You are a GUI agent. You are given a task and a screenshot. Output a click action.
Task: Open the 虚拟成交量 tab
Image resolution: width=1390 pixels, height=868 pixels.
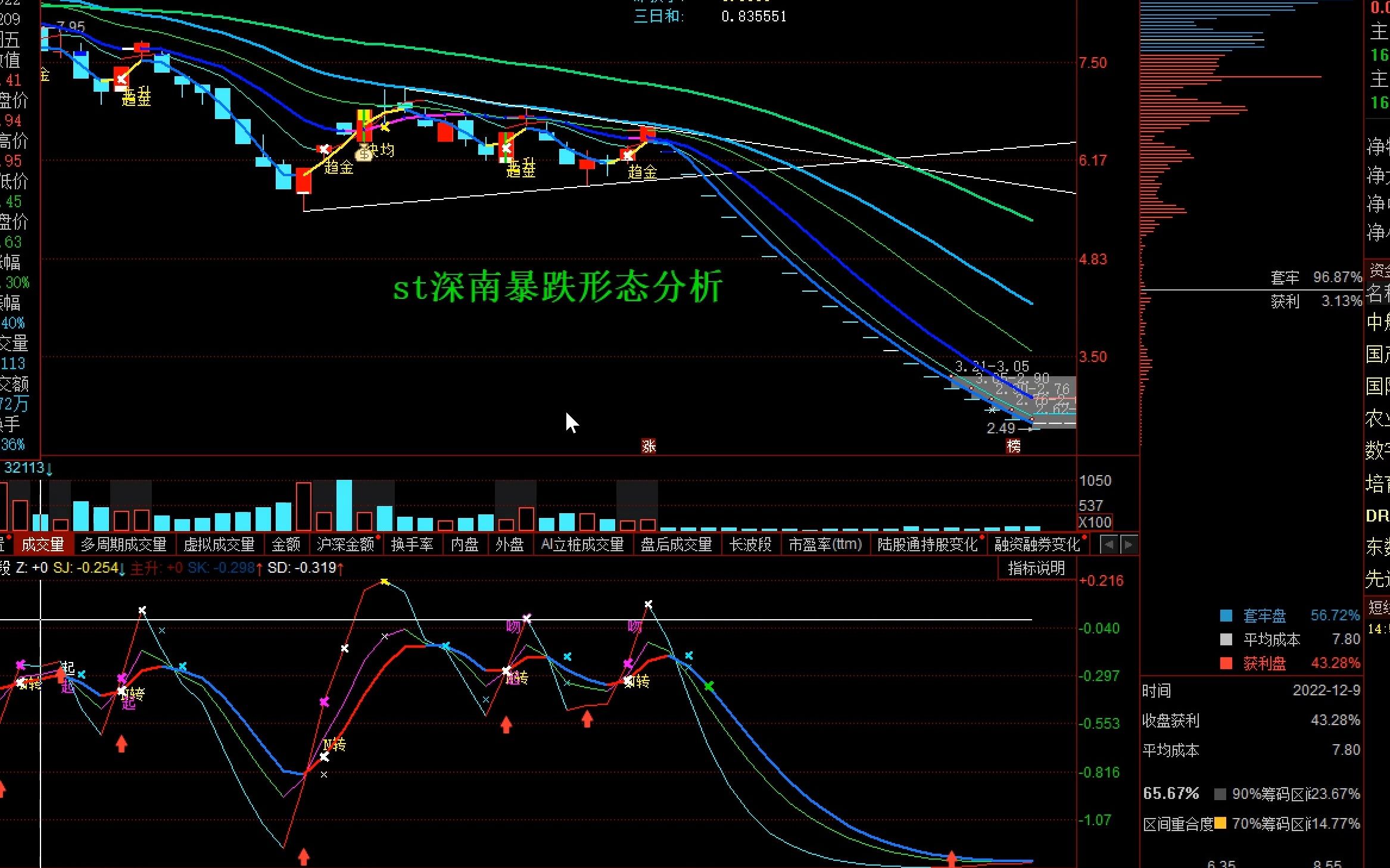click(x=219, y=544)
